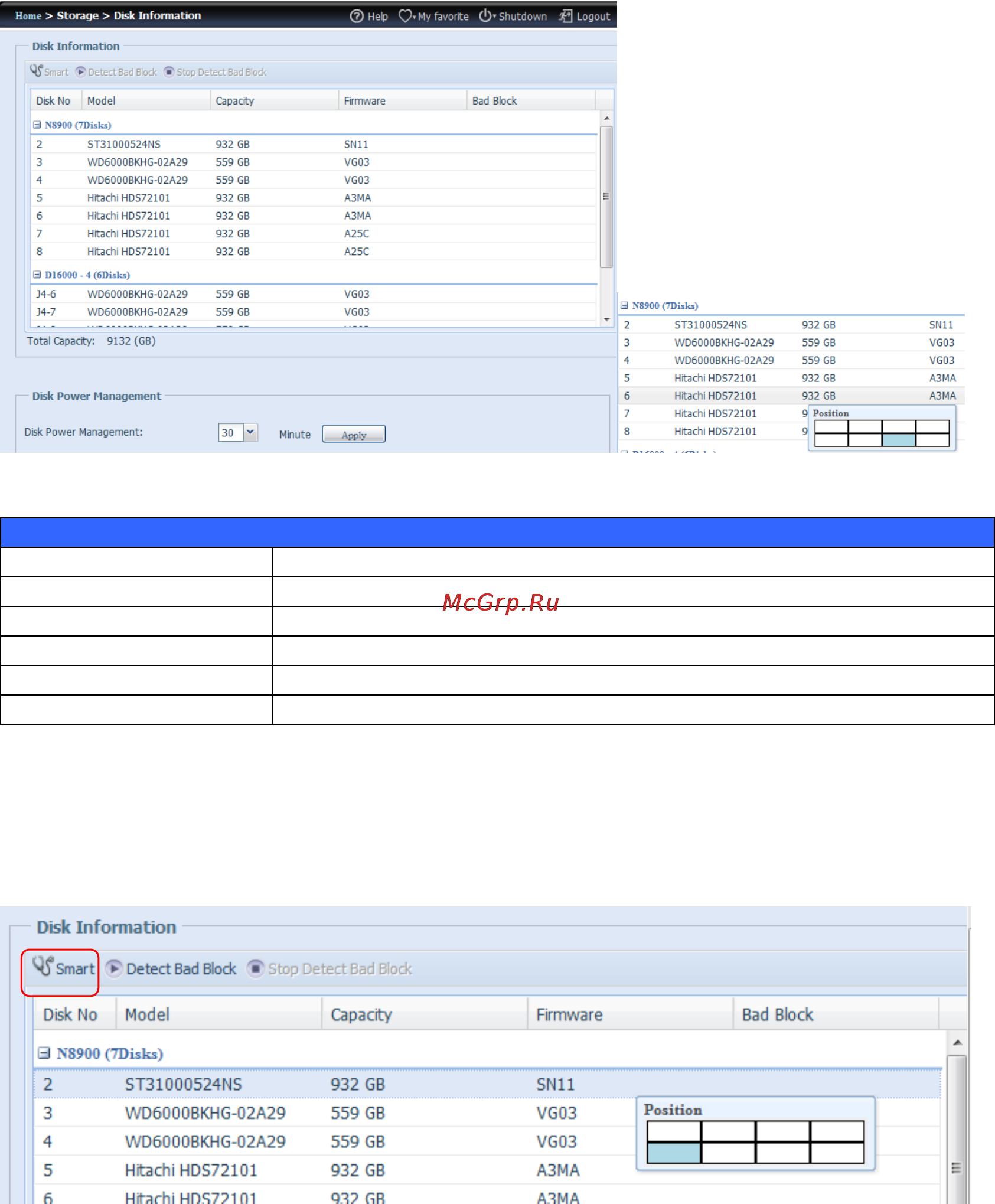Click Detect Bad Block in top panel toolbar

116,72
